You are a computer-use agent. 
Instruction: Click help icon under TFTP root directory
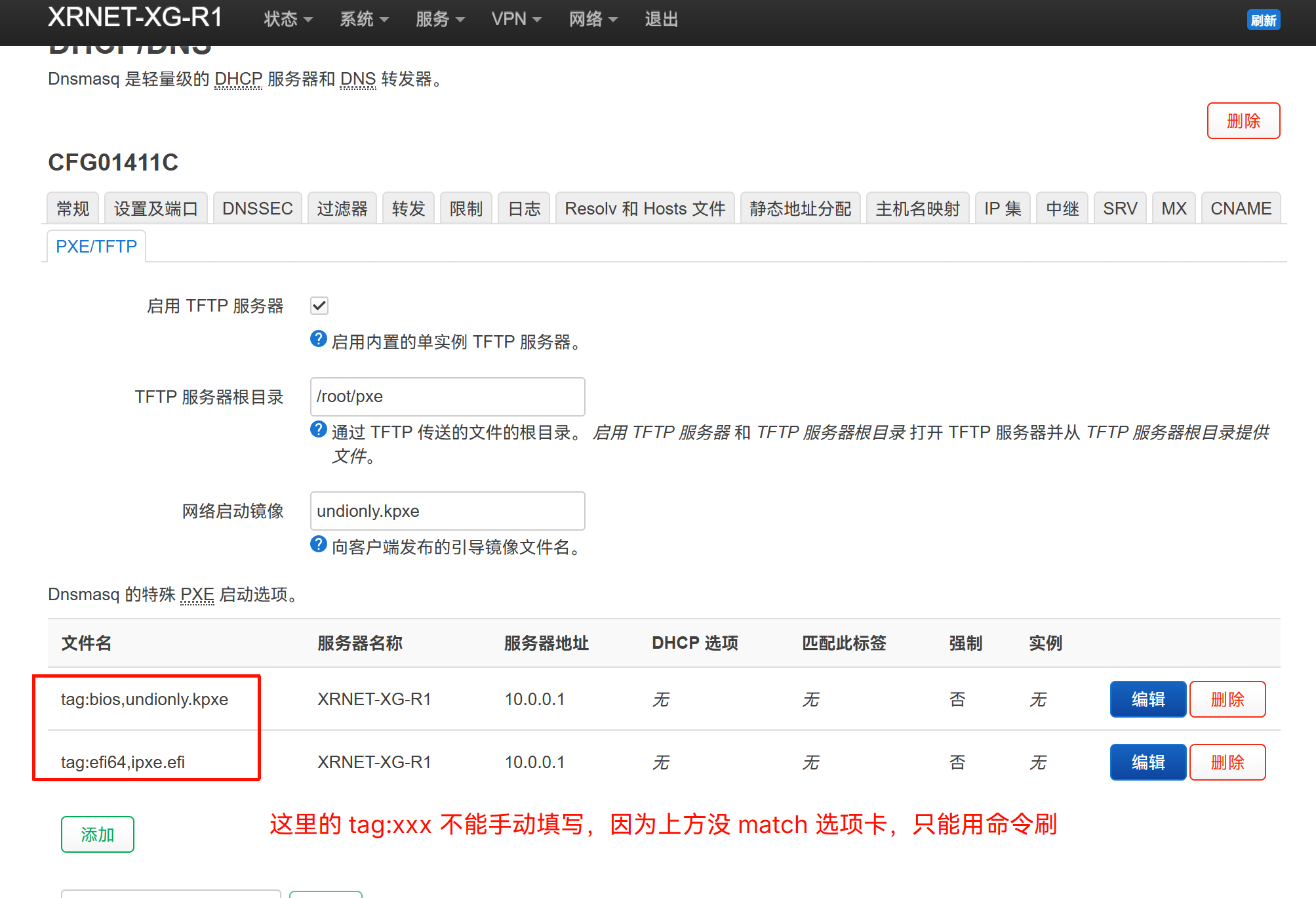pos(318,430)
